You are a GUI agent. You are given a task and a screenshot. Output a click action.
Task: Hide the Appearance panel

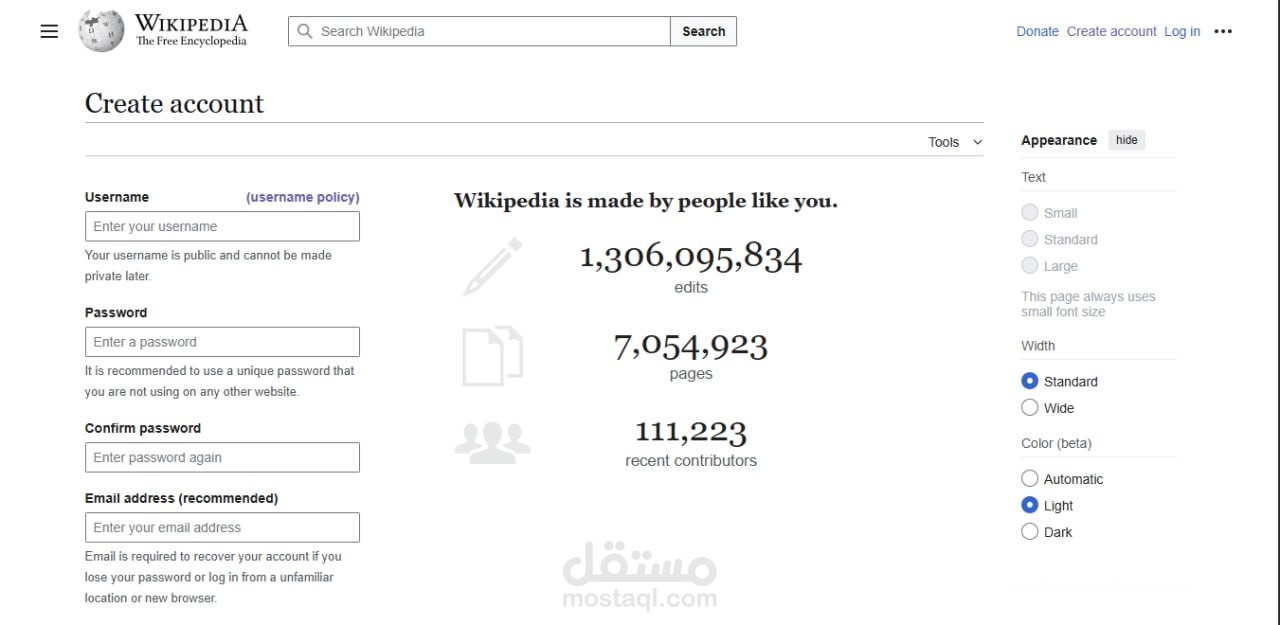(1127, 140)
